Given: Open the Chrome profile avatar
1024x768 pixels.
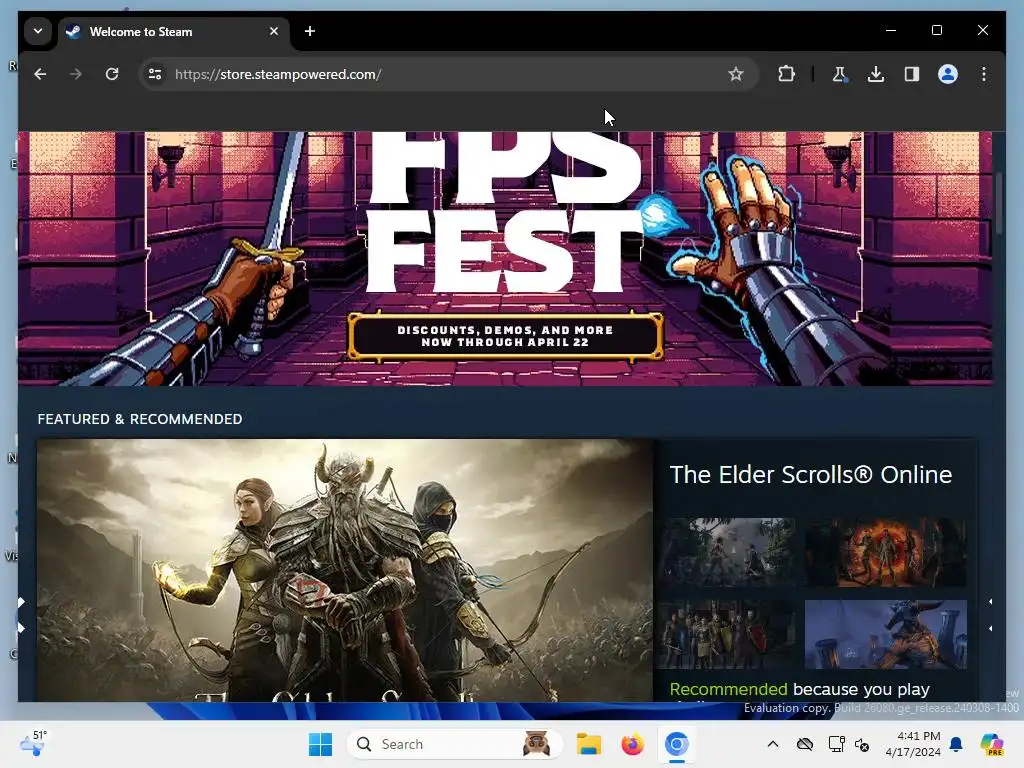Looking at the screenshot, I should (948, 74).
